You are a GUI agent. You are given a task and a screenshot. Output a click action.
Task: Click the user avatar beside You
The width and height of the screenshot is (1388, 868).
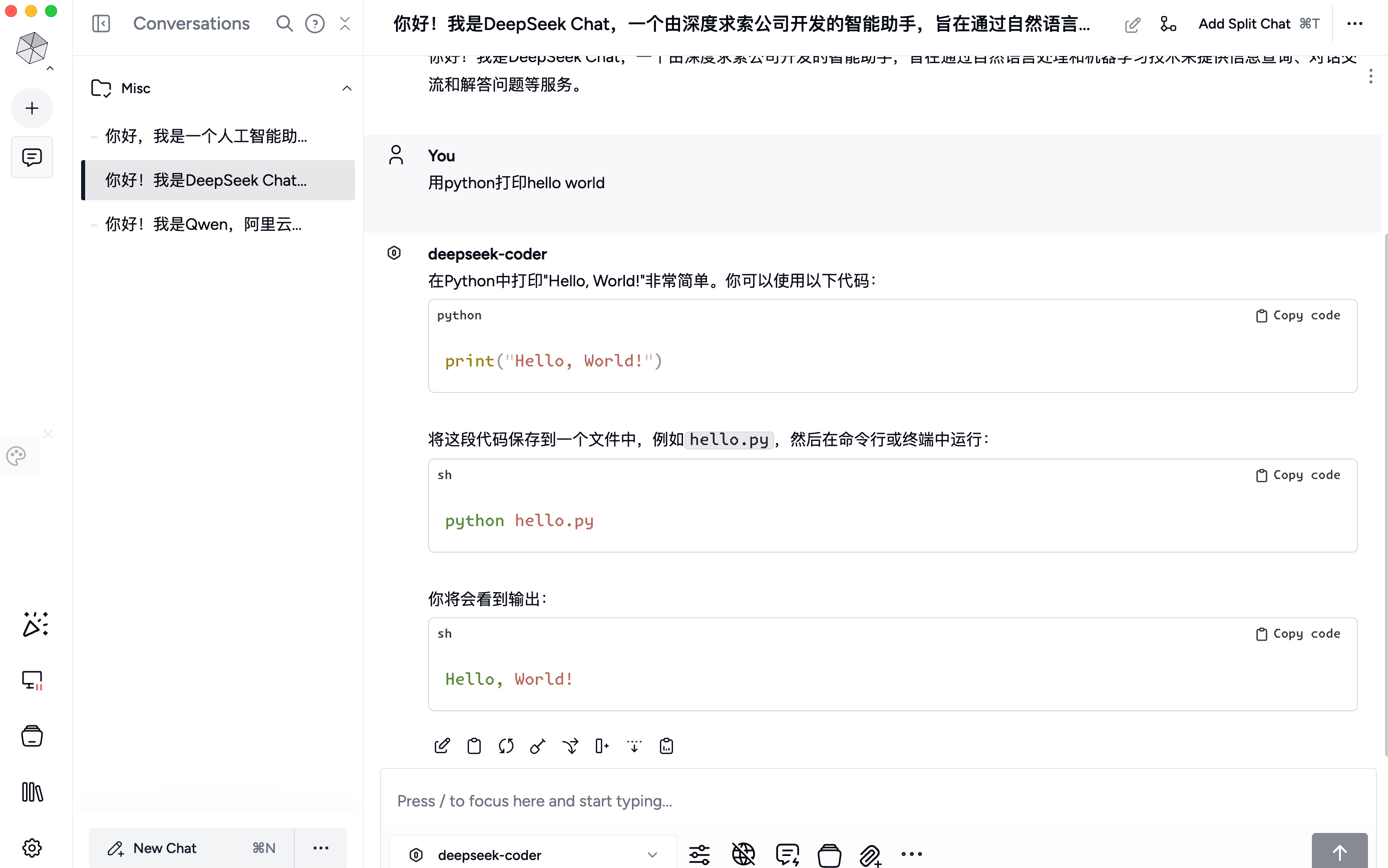click(396, 155)
